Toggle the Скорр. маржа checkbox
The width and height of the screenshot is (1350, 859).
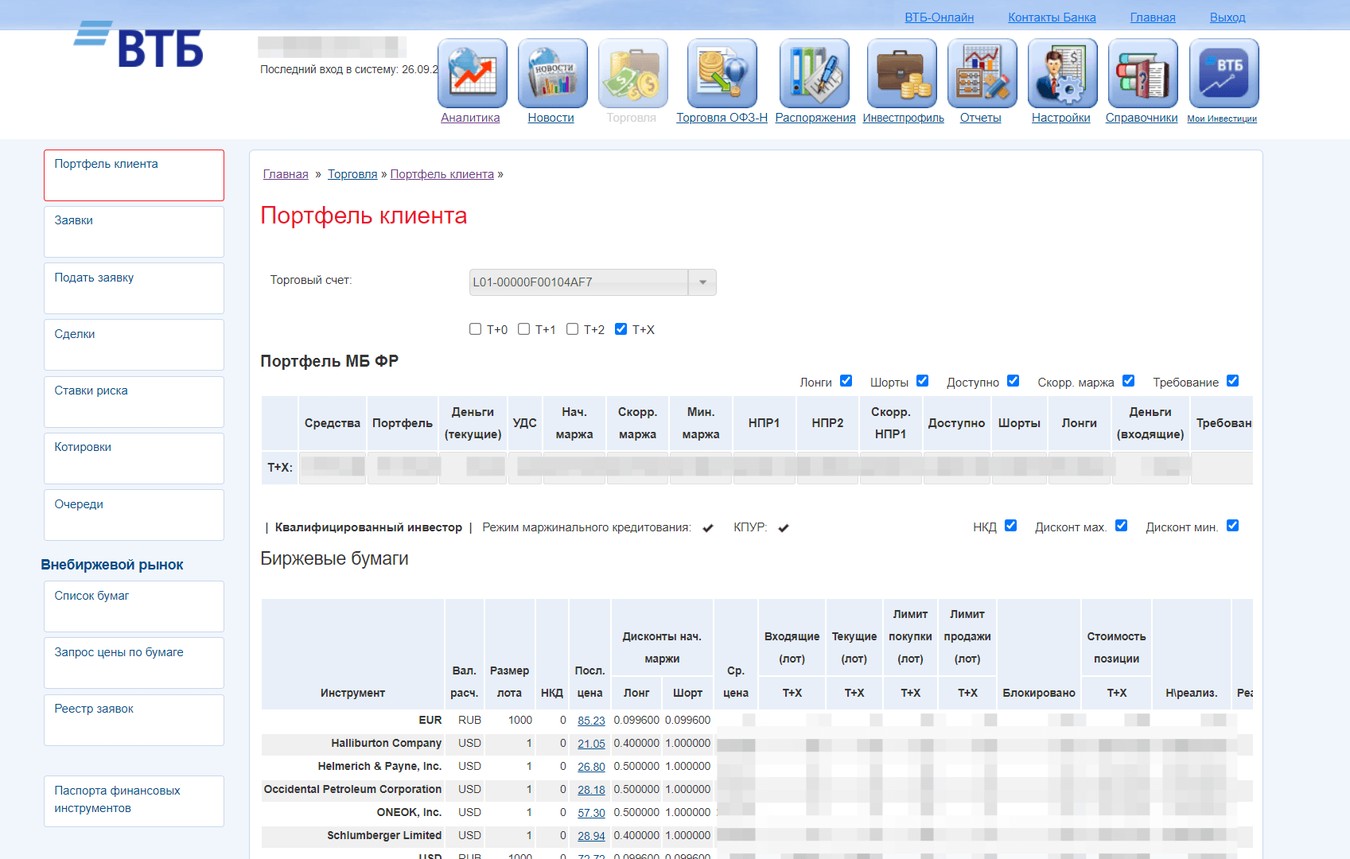tap(1128, 381)
